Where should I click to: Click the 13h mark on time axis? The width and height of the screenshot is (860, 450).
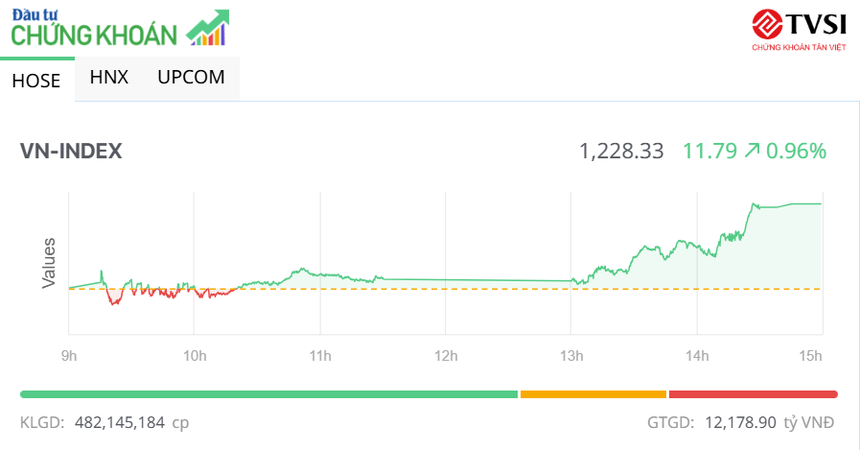571,355
